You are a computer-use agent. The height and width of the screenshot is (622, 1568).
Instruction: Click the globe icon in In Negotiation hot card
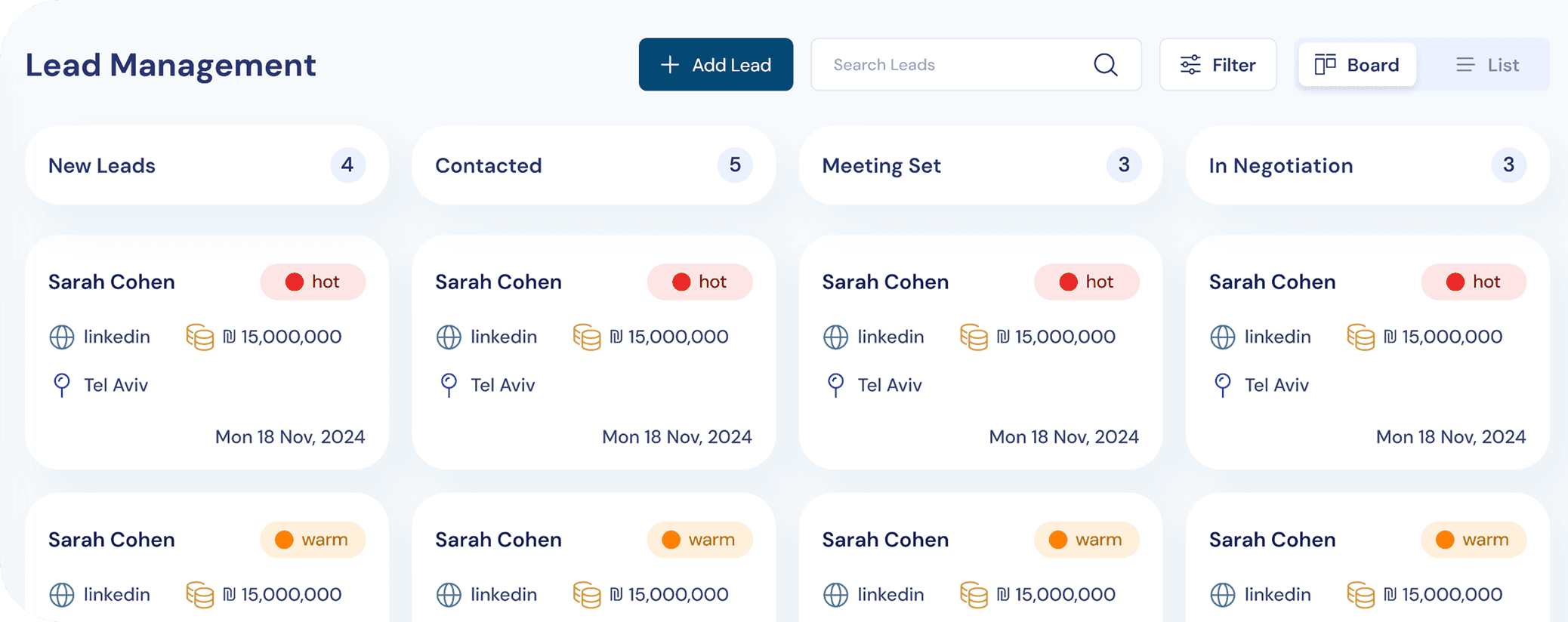click(1222, 337)
